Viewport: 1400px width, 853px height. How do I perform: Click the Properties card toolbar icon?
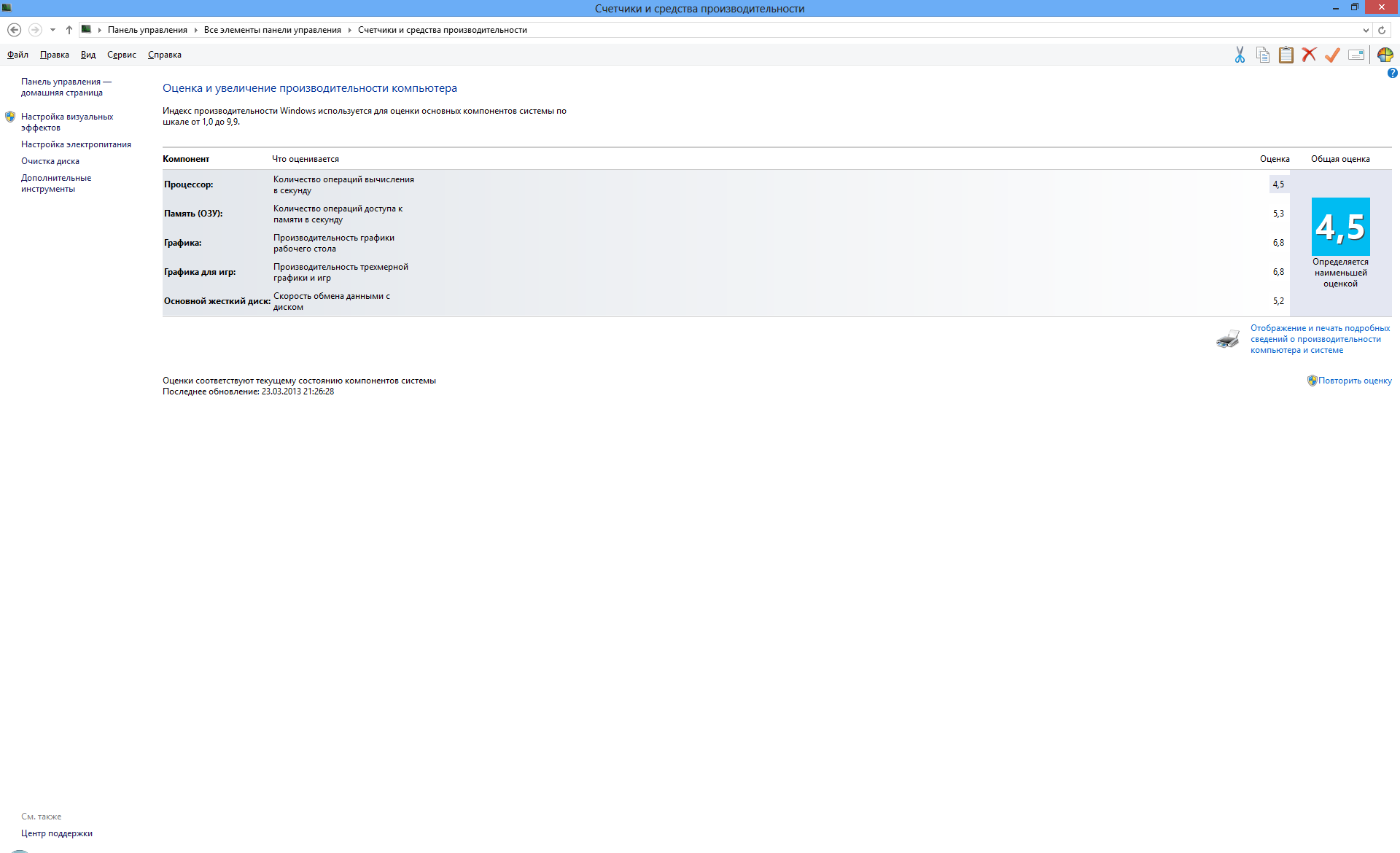point(1356,55)
